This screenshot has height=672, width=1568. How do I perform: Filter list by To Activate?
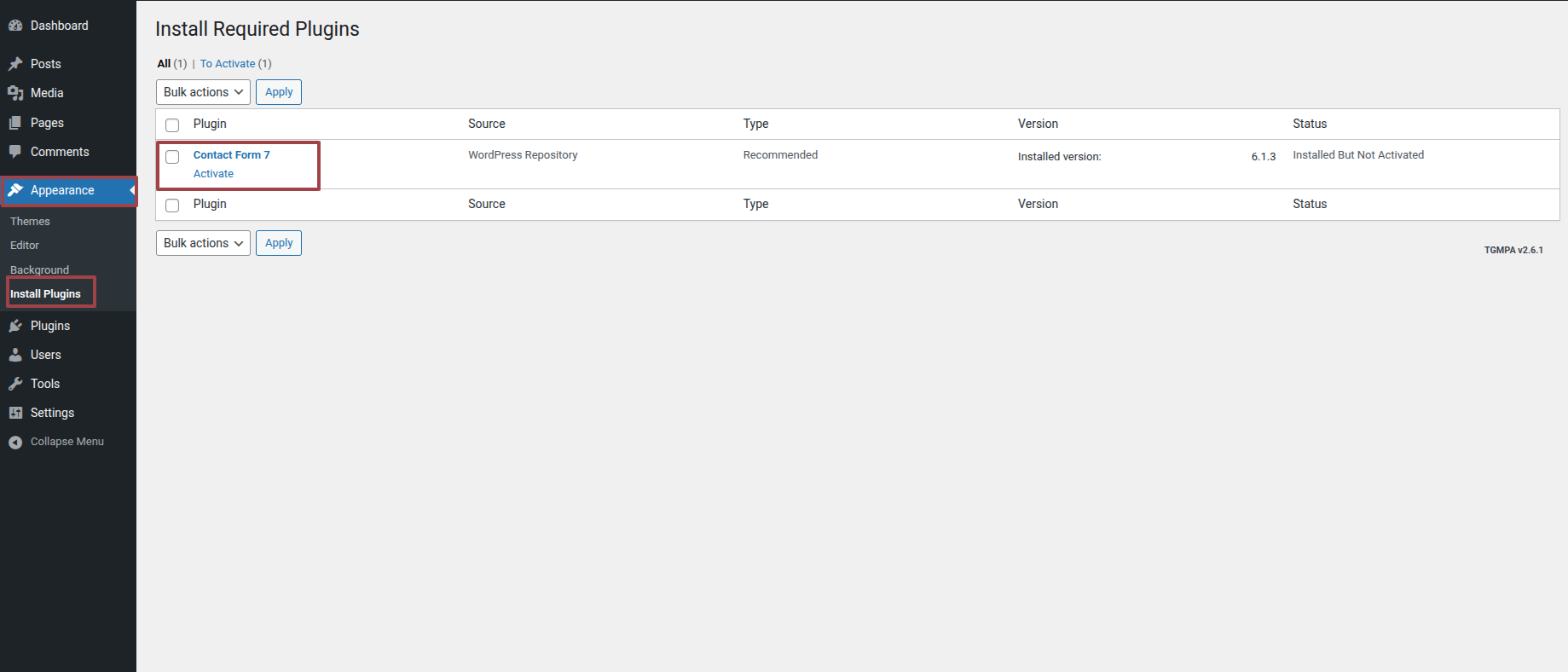(228, 64)
